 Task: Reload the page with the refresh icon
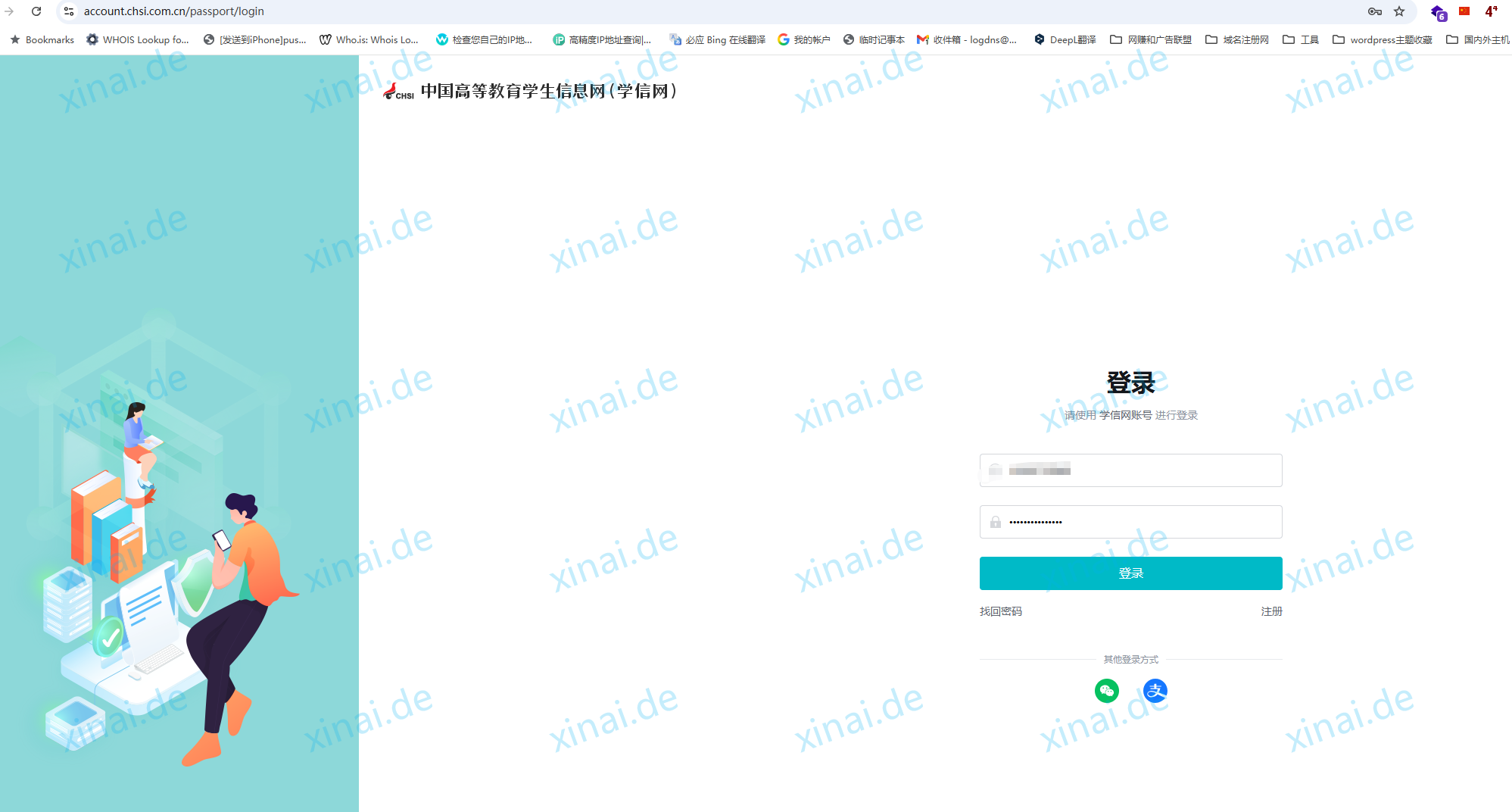click(x=36, y=11)
